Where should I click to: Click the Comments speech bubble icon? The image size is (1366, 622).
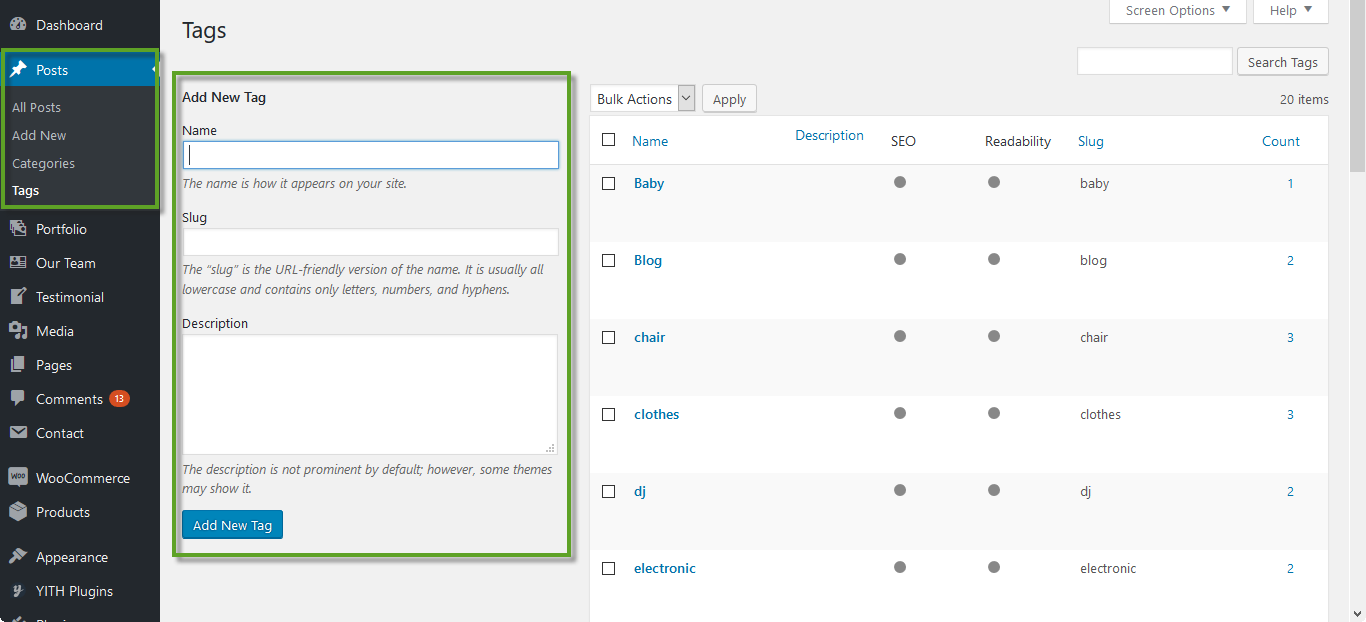tap(18, 399)
